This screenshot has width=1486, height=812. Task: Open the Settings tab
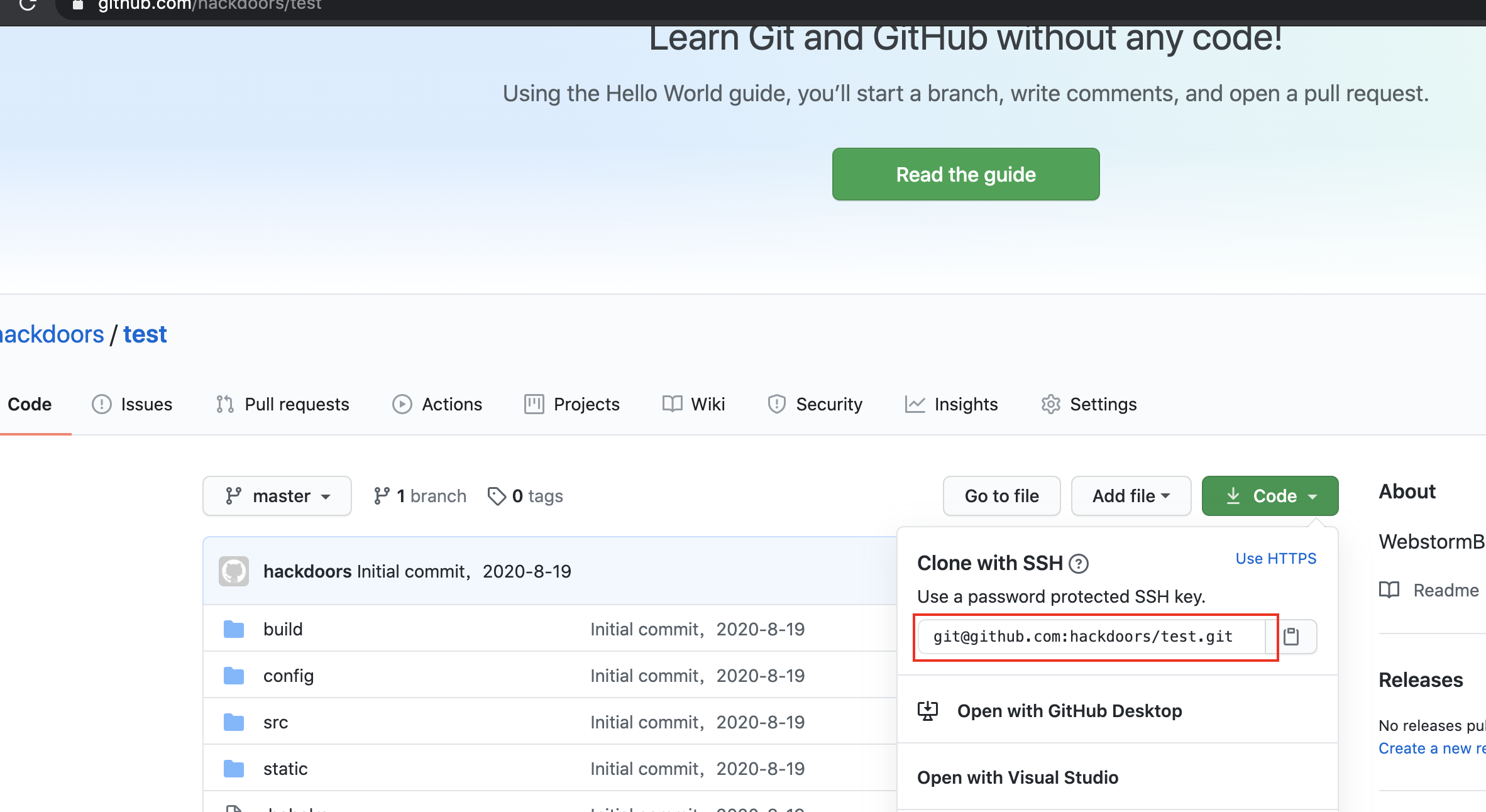point(1089,404)
